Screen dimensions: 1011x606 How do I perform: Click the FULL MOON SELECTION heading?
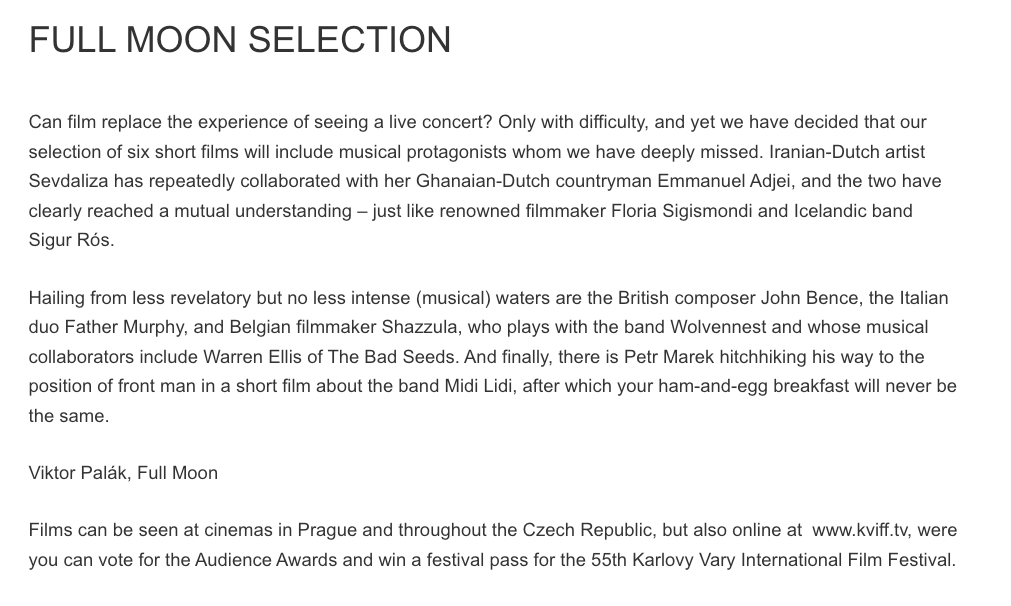(x=240, y=40)
